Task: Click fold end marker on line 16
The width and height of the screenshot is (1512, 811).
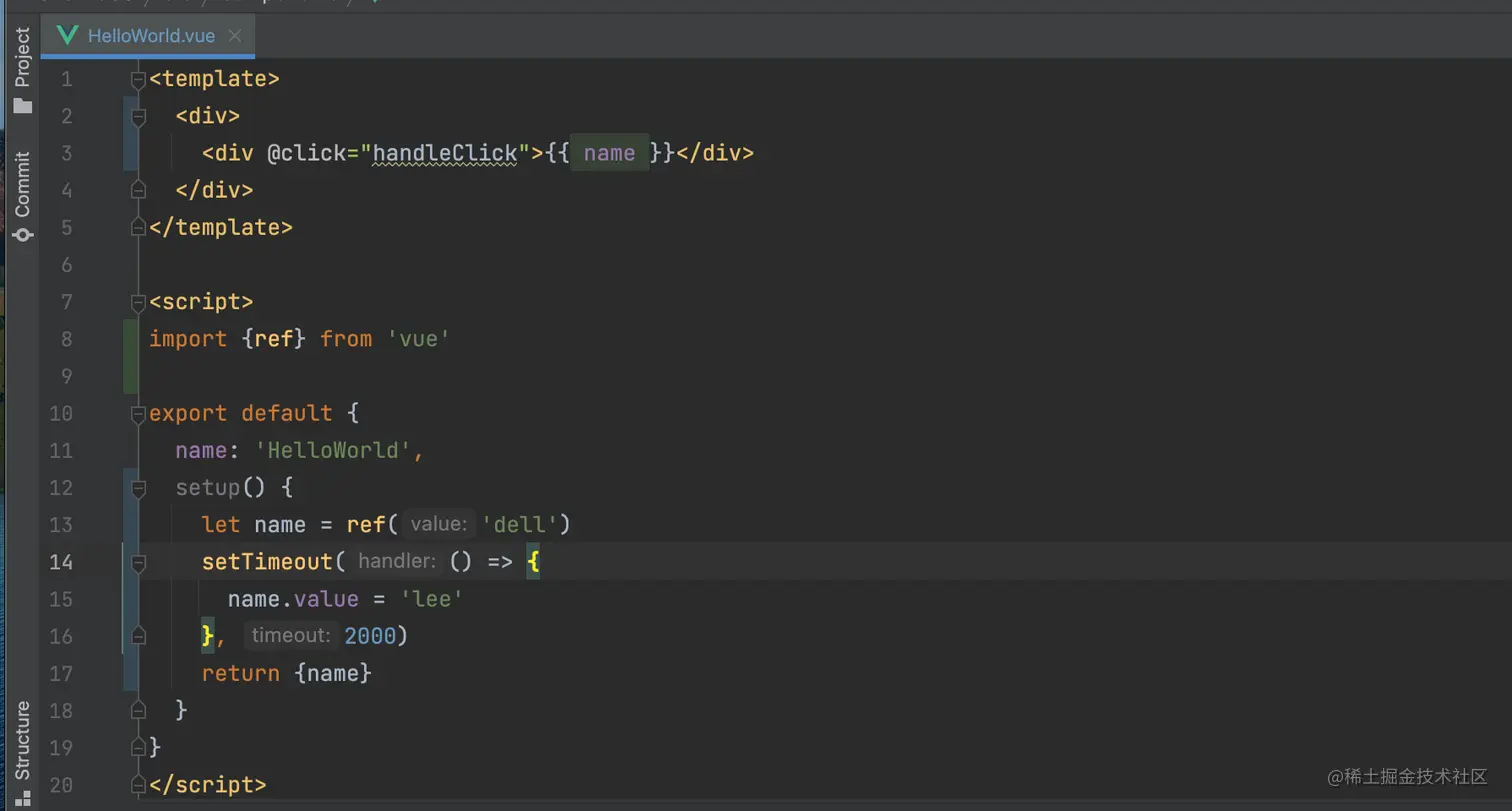Action: (x=139, y=636)
